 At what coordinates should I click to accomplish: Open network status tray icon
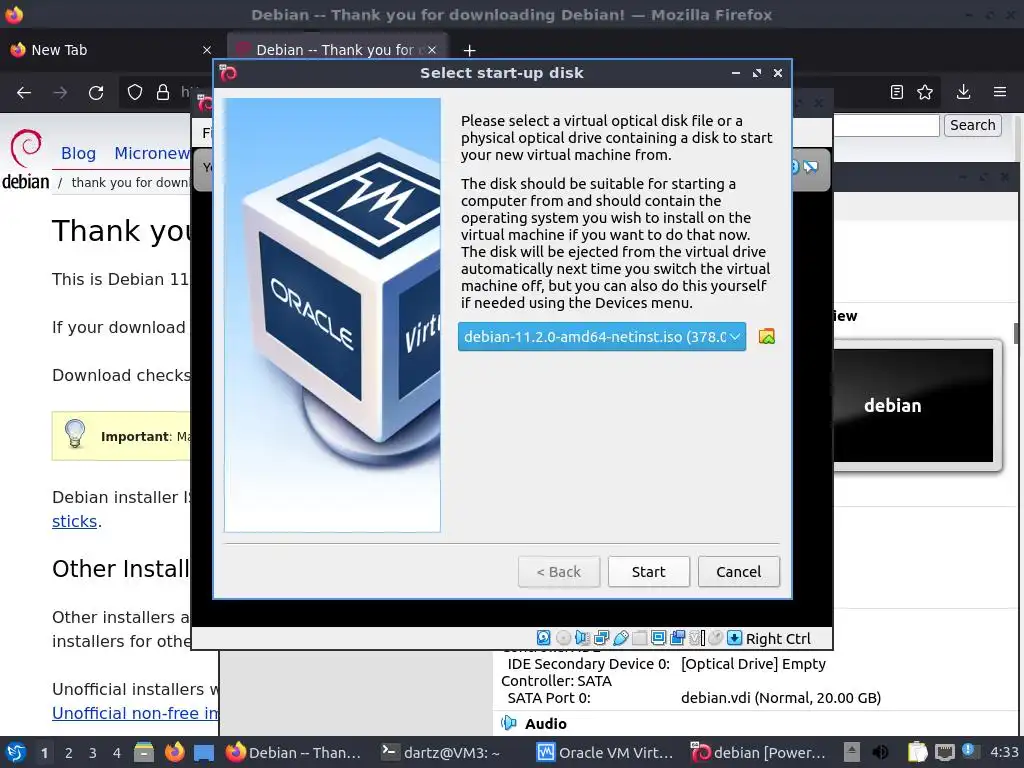pyautogui.click(x=944, y=752)
